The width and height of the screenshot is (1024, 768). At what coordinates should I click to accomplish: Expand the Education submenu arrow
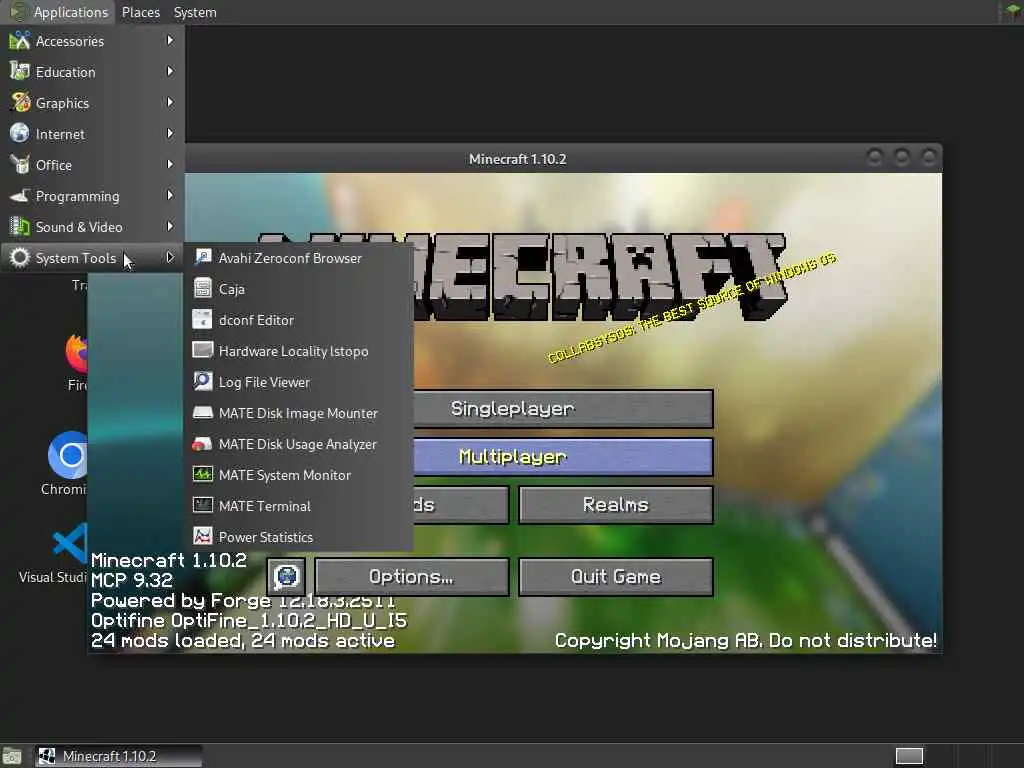pos(170,71)
